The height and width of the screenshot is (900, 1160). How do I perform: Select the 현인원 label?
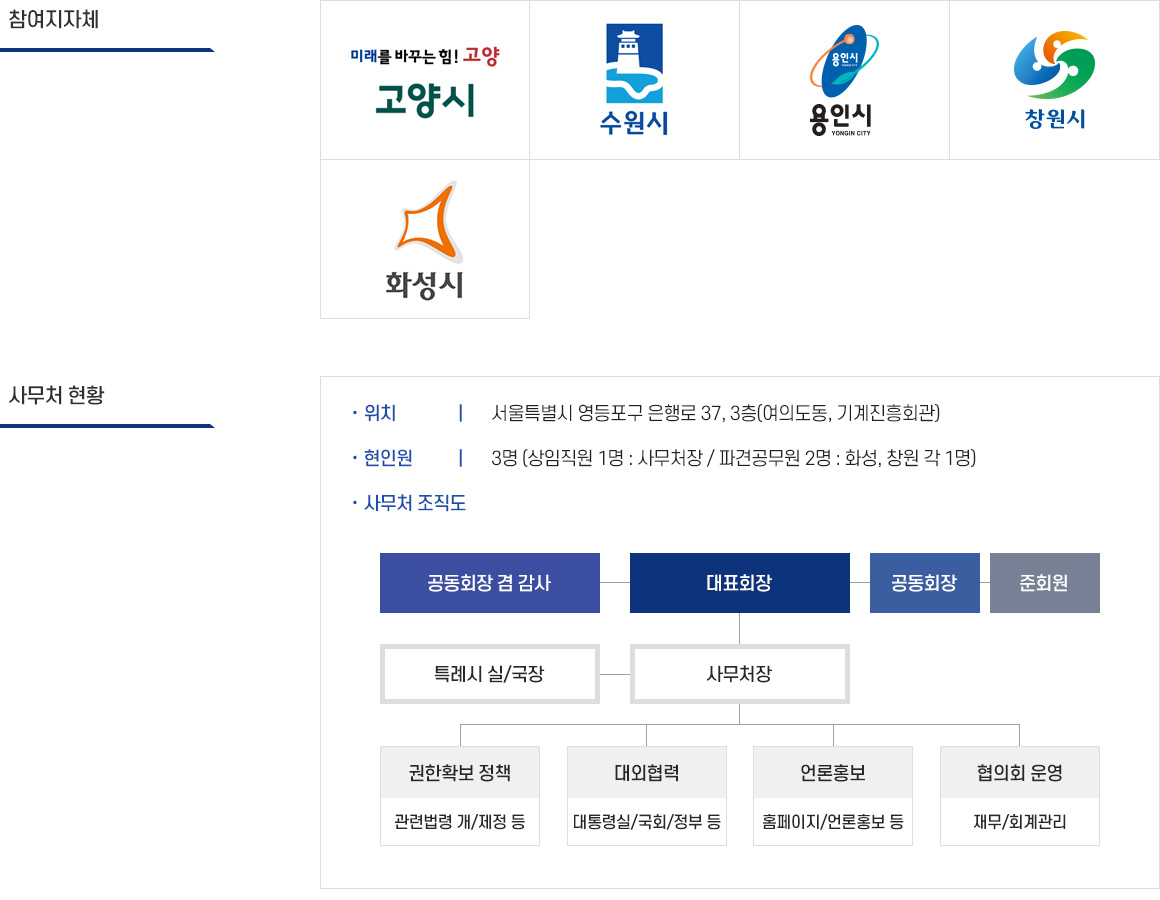pos(388,458)
